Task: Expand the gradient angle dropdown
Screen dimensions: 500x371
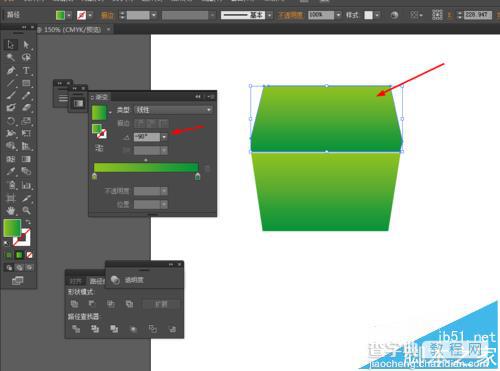Action: (164, 137)
